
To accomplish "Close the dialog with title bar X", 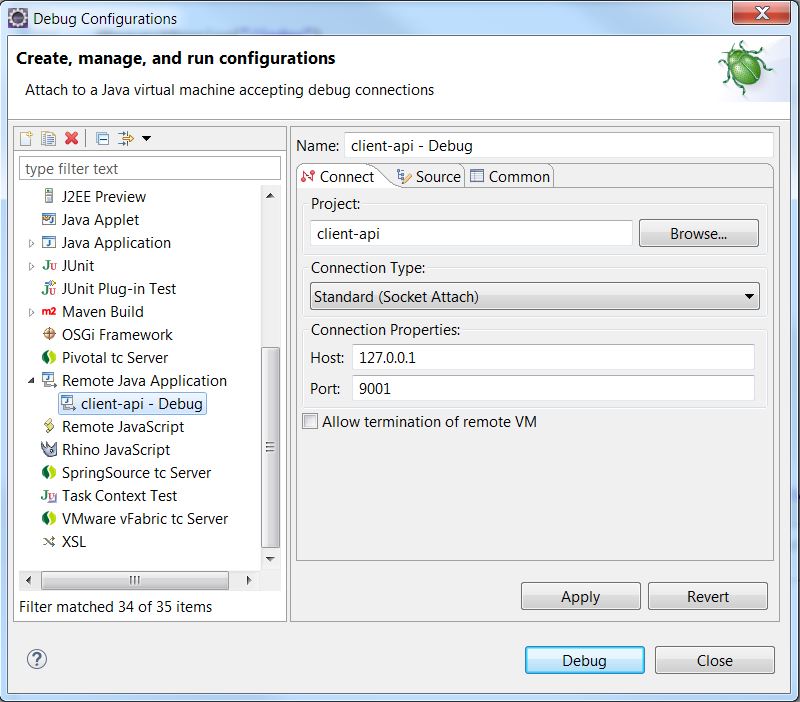I will coord(761,13).
